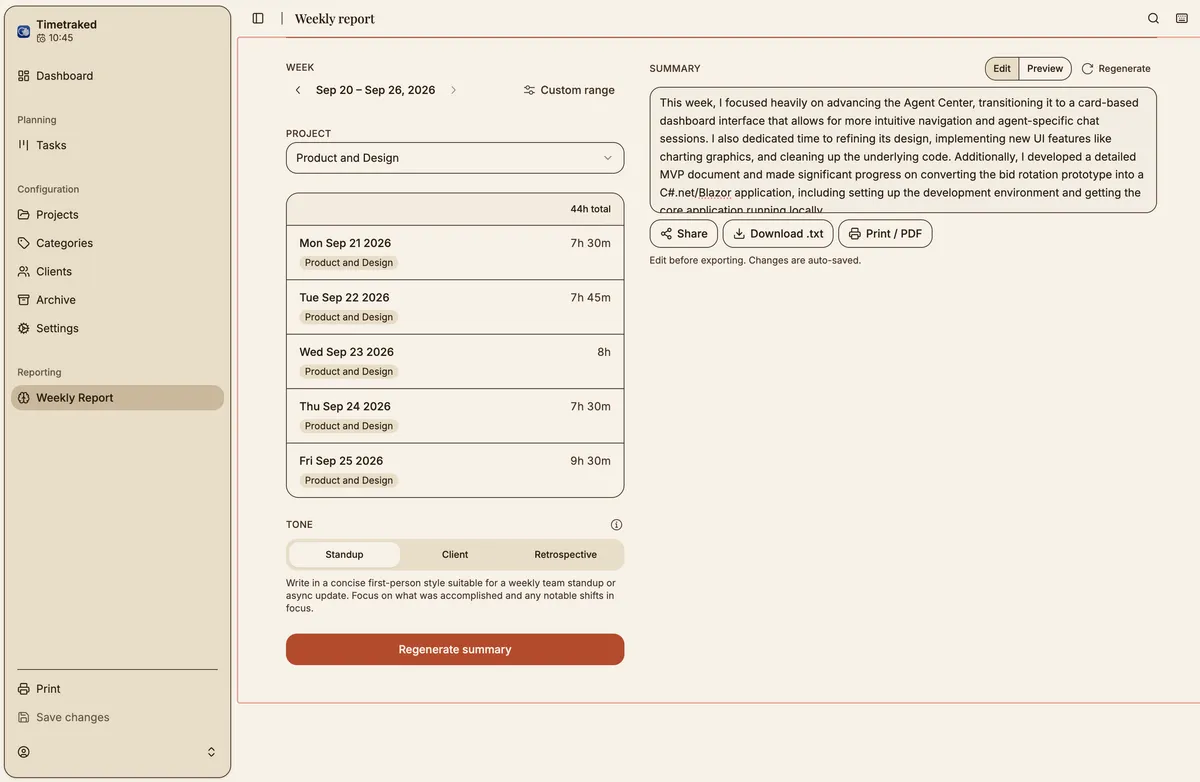Select the Retrospective tone
The image size is (1200, 782).
click(x=565, y=555)
